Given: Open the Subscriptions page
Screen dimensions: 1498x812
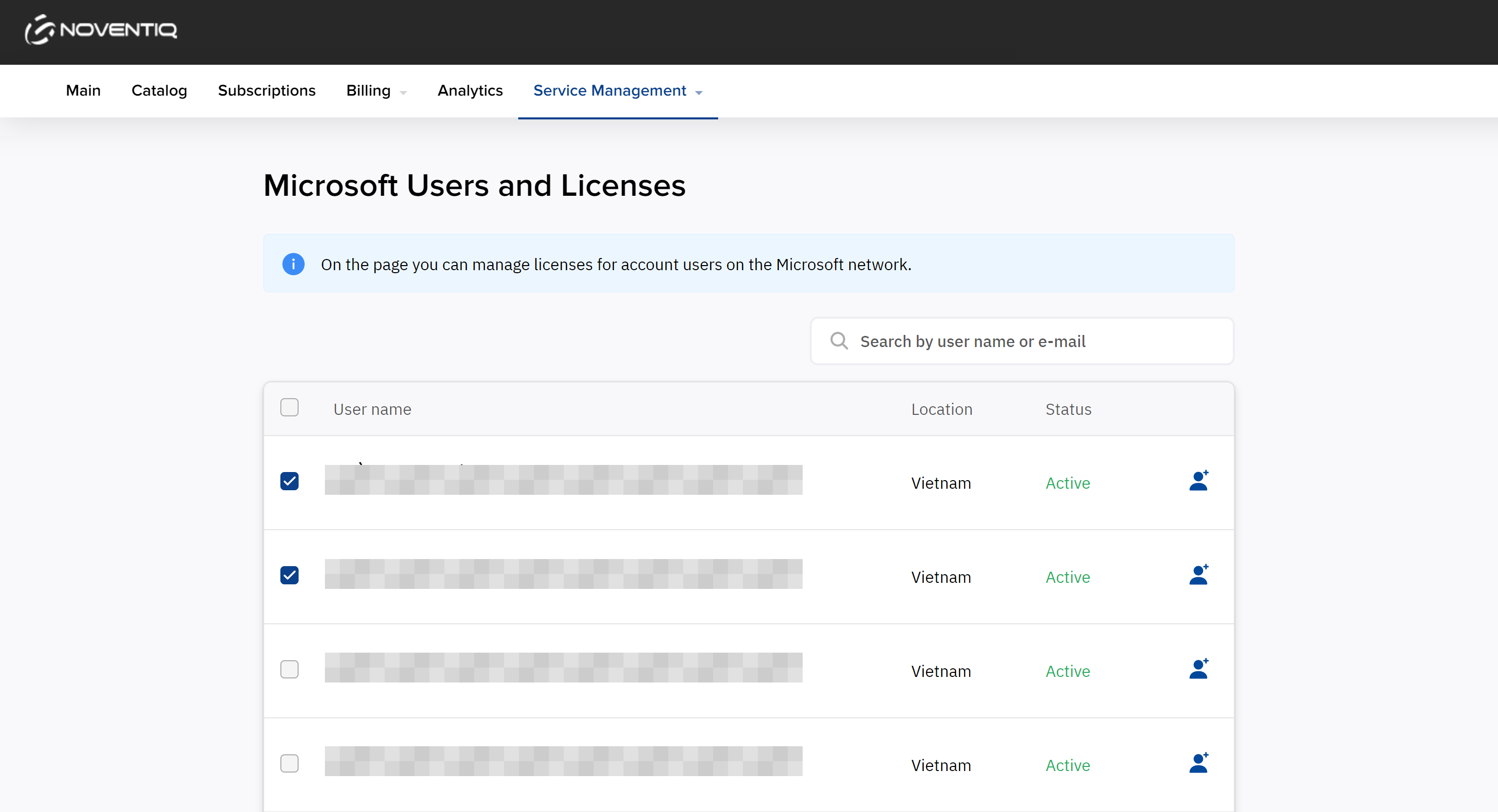Looking at the screenshot, I should [266, 91].
